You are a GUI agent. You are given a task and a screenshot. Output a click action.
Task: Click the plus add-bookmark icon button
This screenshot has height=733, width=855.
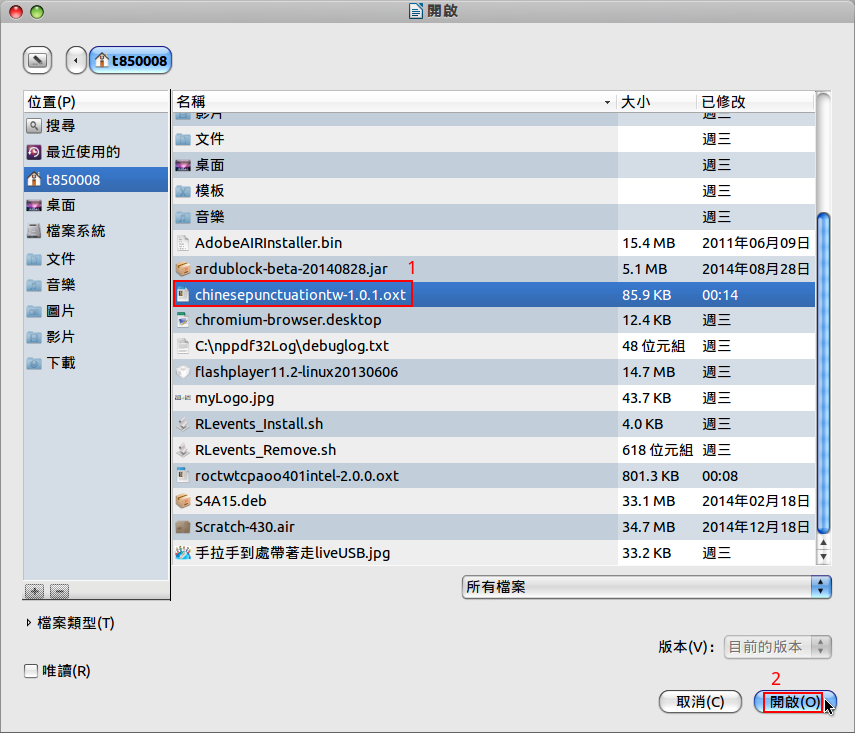click(34, 591)
